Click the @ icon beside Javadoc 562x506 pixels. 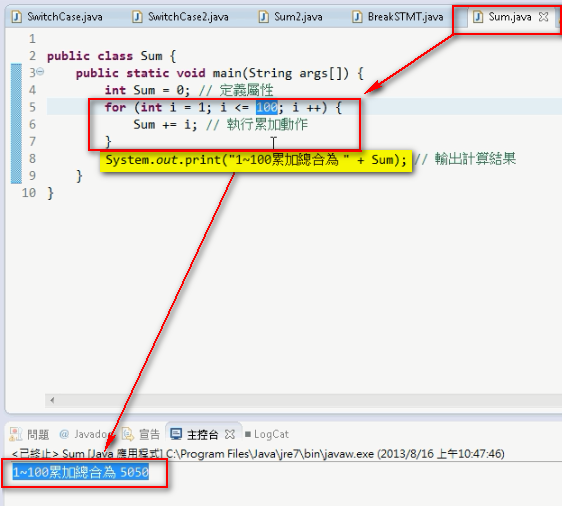(64, 434)
